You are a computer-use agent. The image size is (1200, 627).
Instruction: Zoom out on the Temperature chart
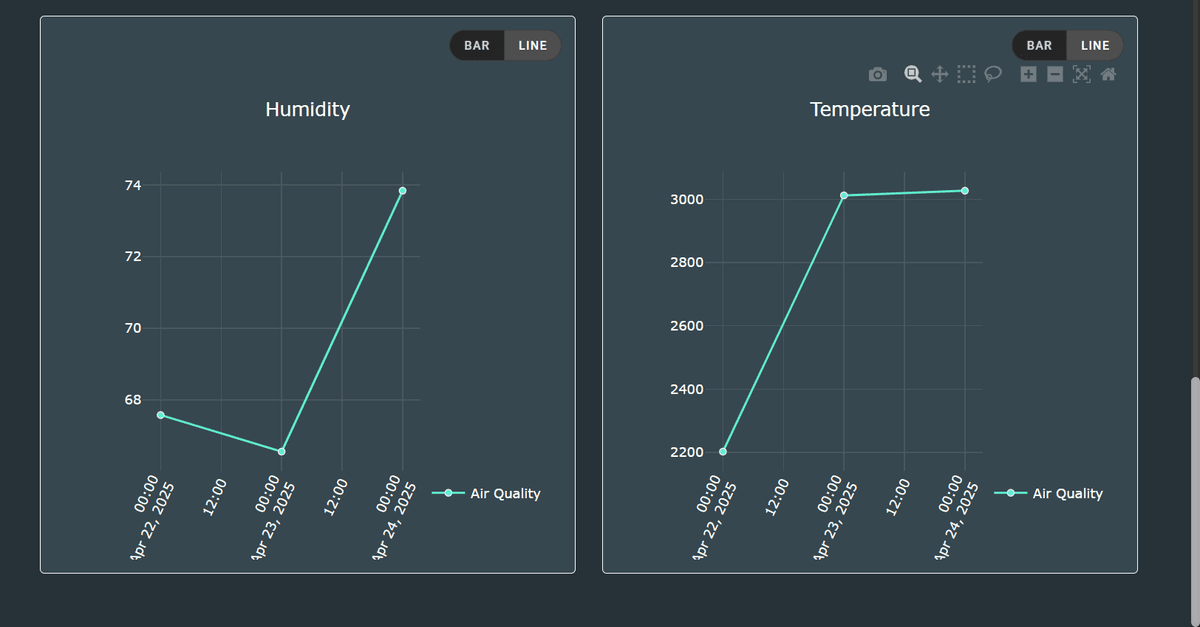(1054, 74)
